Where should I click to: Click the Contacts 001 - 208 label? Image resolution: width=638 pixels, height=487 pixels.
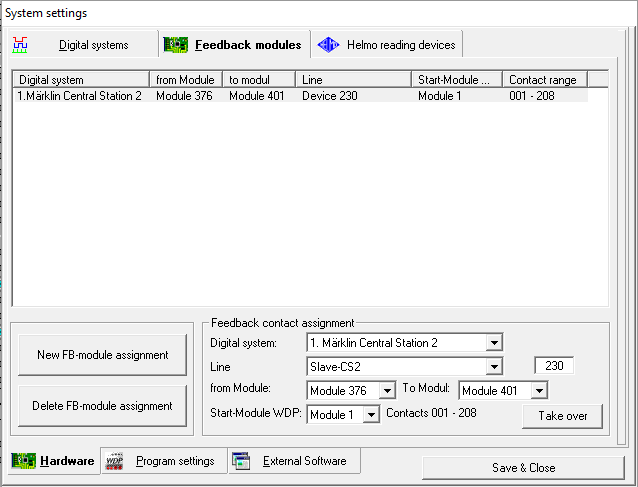(431, 413)
